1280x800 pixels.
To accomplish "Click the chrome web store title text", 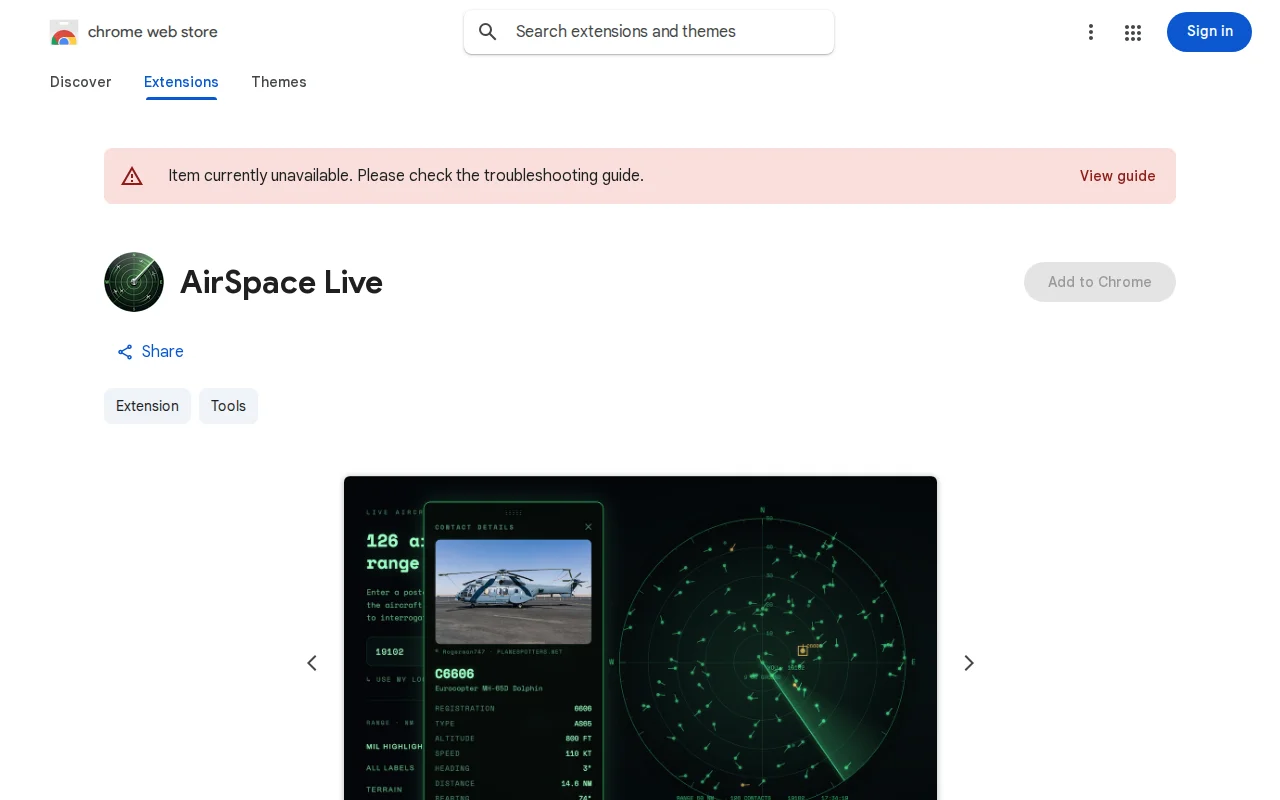I will tap(153, 32).
